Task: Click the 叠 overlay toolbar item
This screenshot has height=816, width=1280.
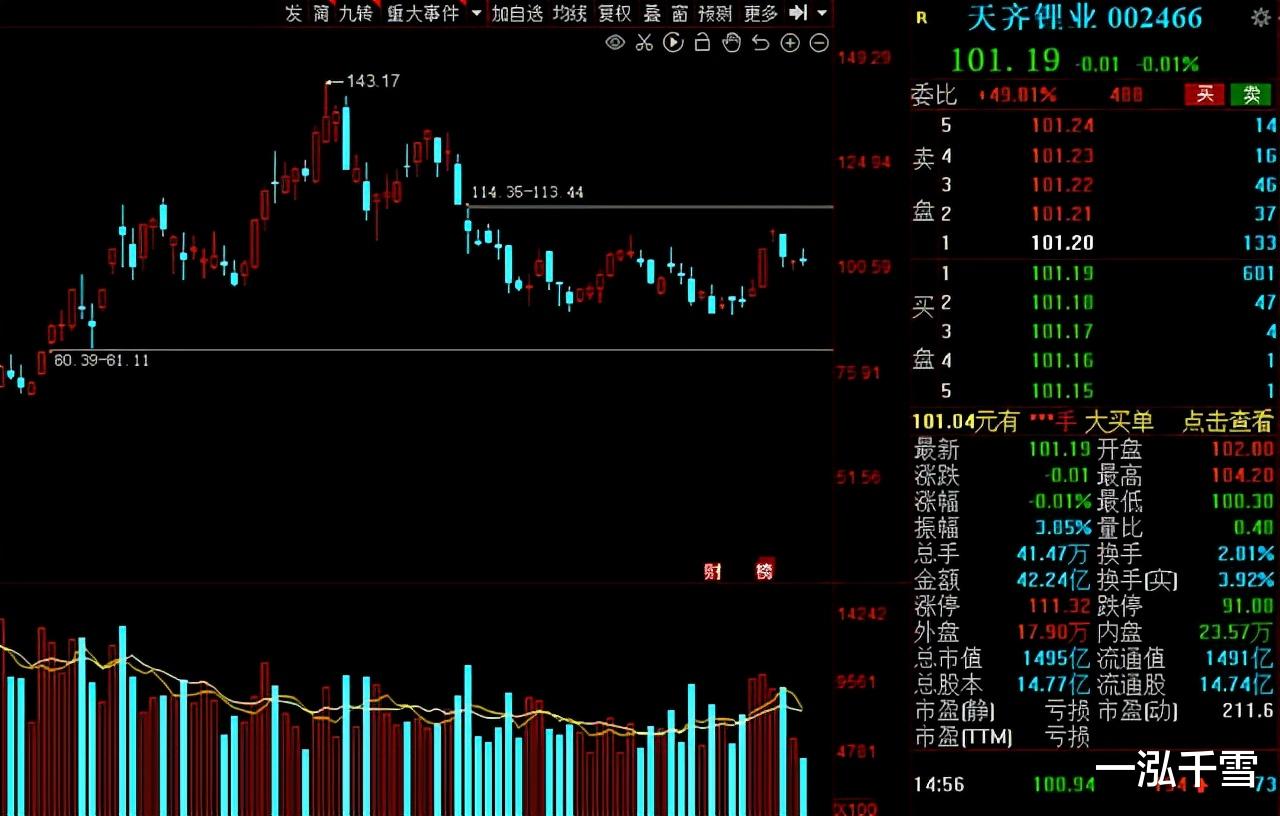Action: pyautogui.click(x=652, y=13)
